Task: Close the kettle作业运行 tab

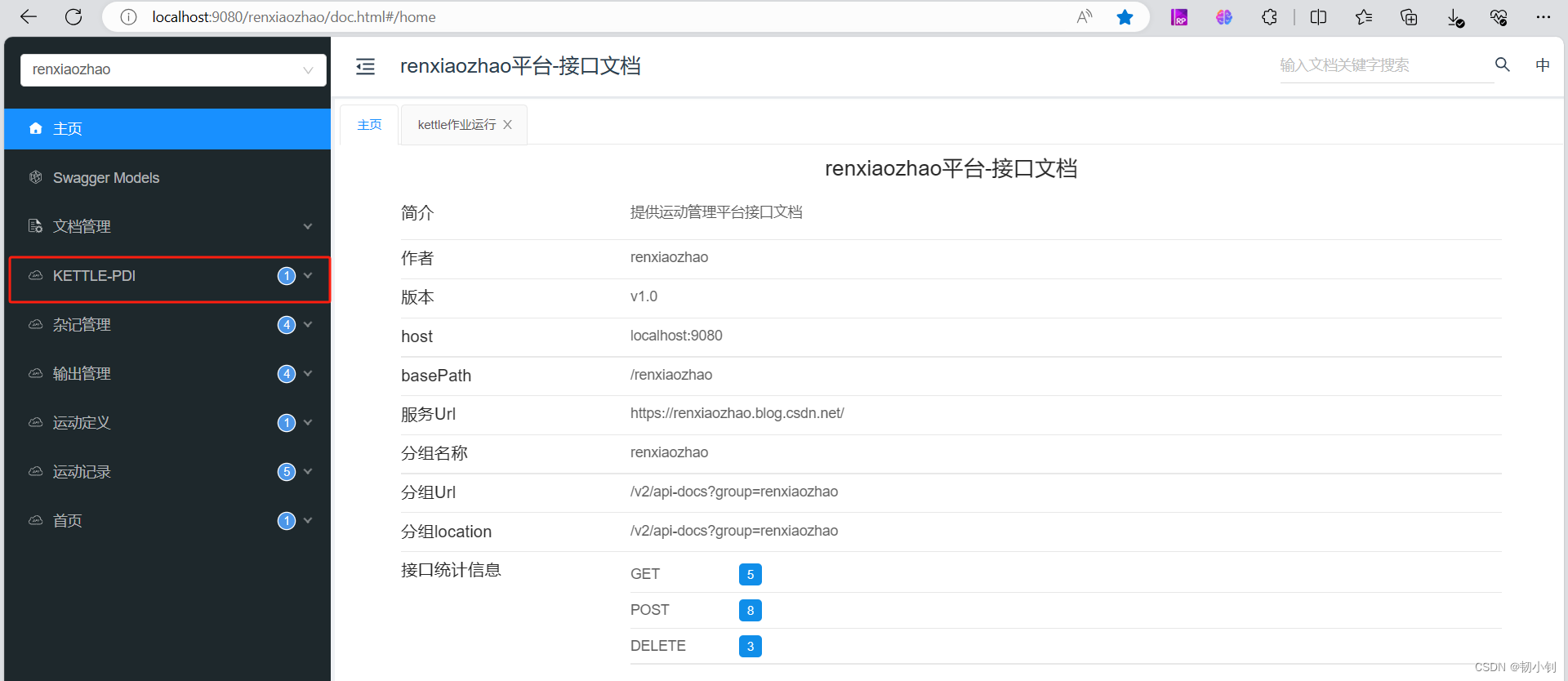Action: [x=507, y=125]
